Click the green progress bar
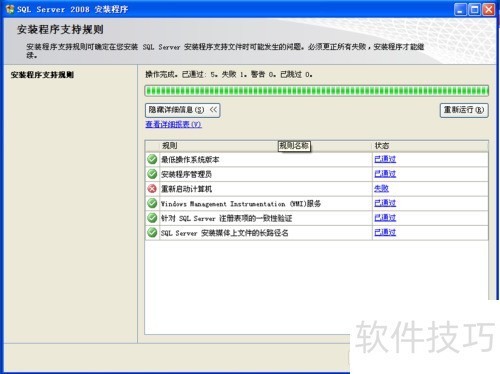Image resolution: width=500 pixels, height=374 pixels. pyautogui.click(x=317, y=91)
